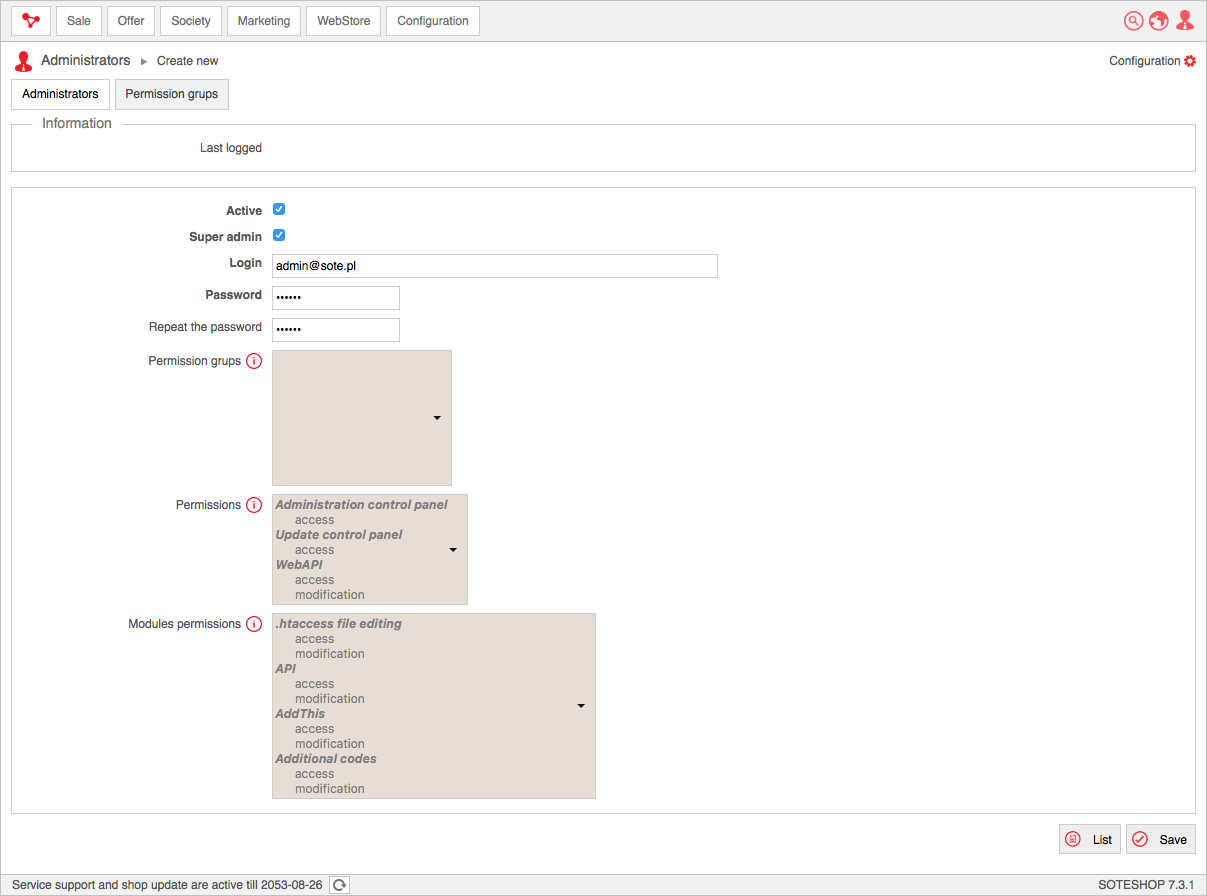1207x896 pixels.
Task: Select access under .htaccess file editing
Action: [314, 639]
